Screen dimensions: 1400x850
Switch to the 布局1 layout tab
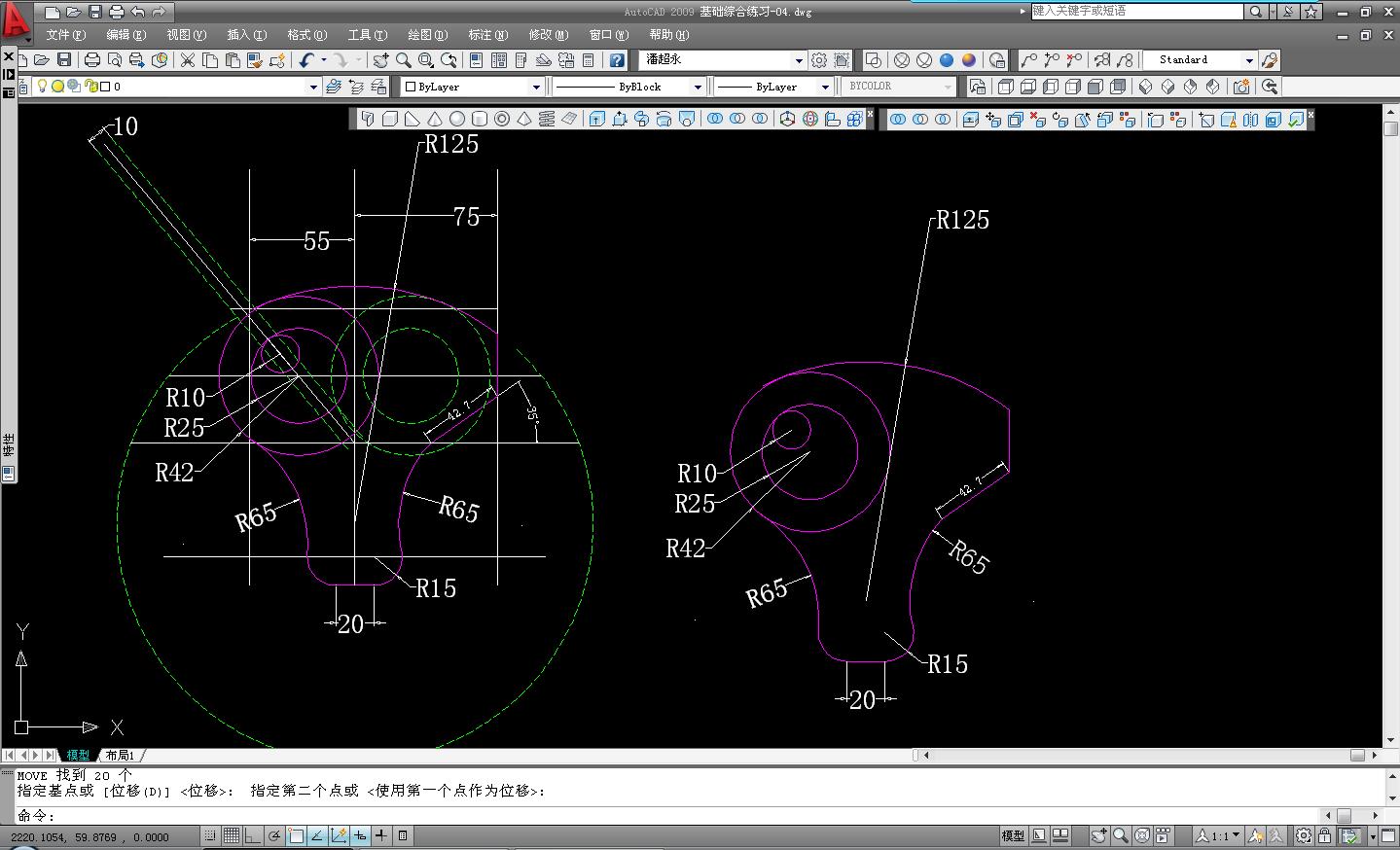tap(121, 756)
